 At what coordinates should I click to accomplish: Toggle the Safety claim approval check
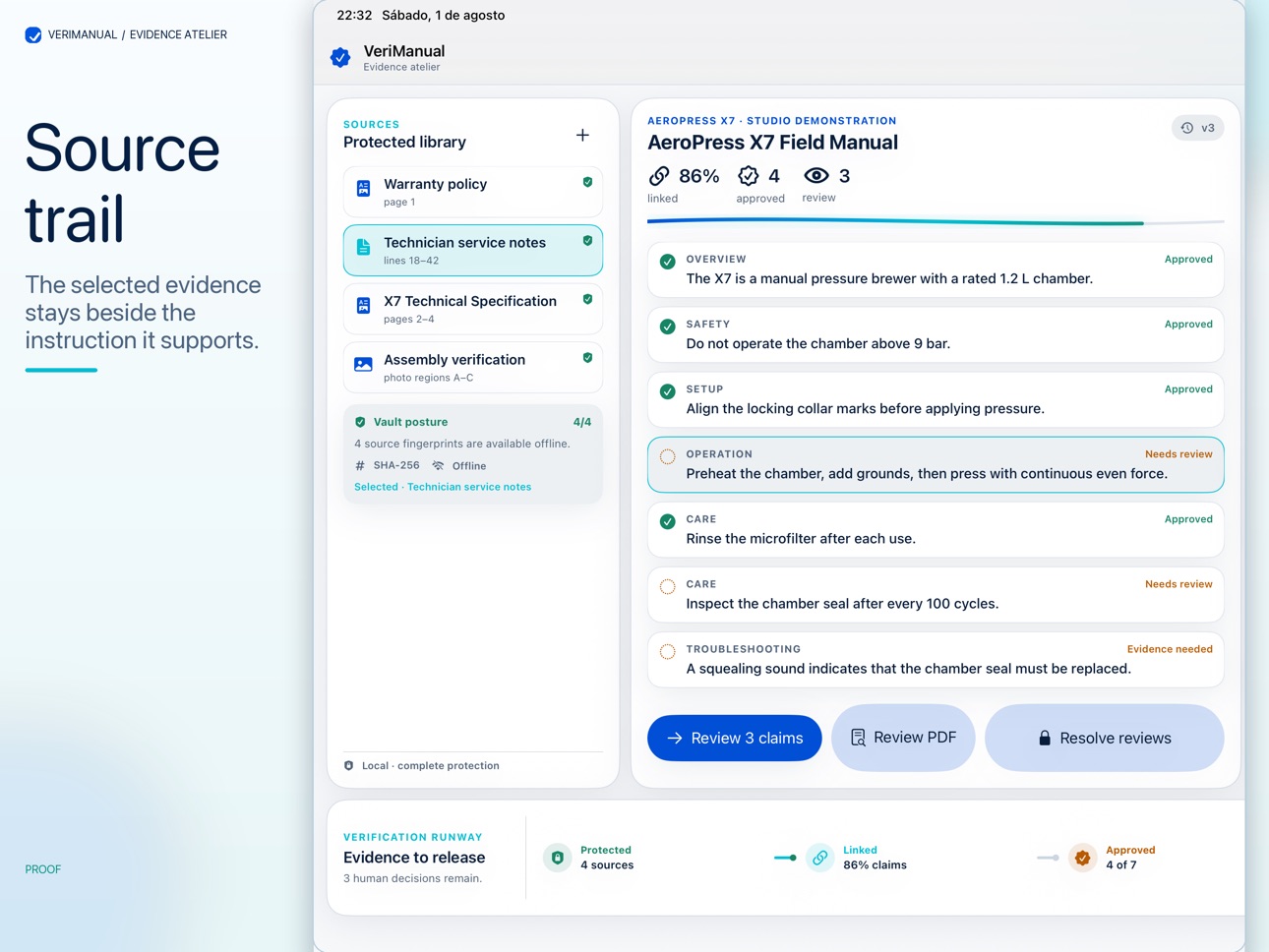(668, 327)
